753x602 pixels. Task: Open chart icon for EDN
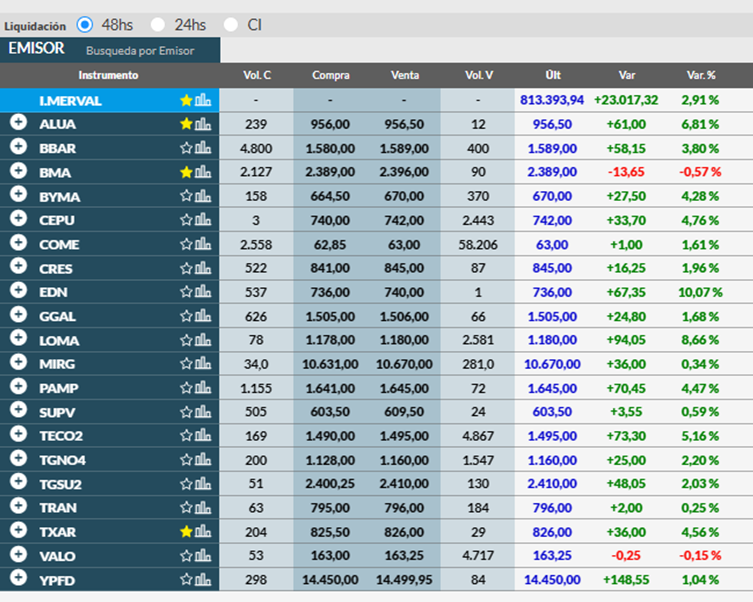[203, 291]
